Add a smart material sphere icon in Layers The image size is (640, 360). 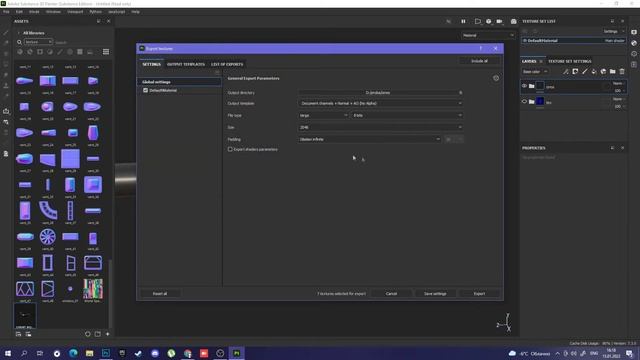click(603, 71)
